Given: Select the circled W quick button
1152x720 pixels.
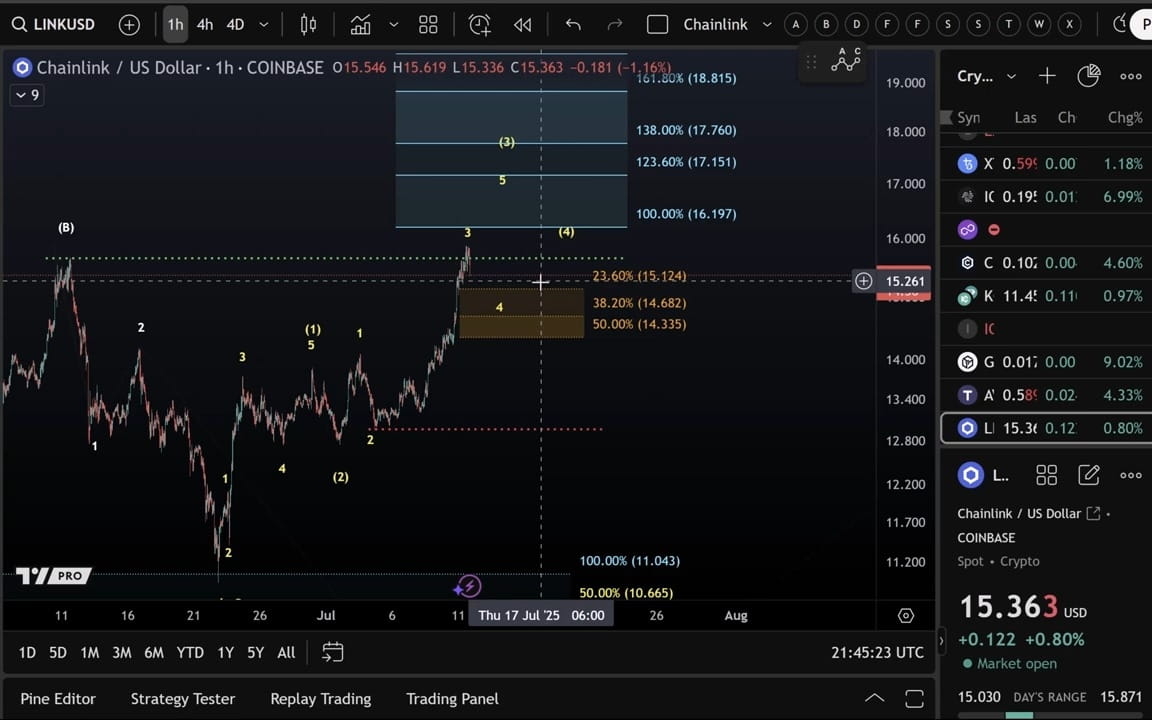Looking at the screenshot, I should coord(1039,24).
